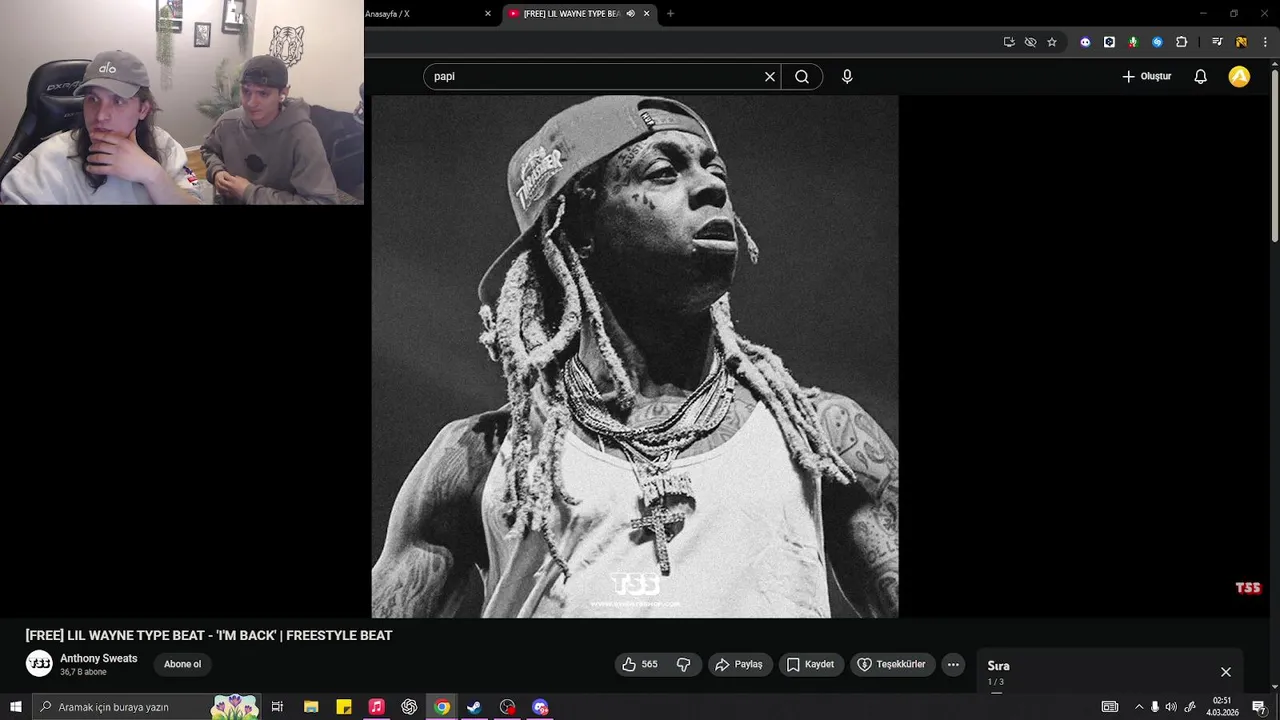Open the Chrome three-dot menu
Viewport: 1280px width, 720px height.
pos(1265,42)
